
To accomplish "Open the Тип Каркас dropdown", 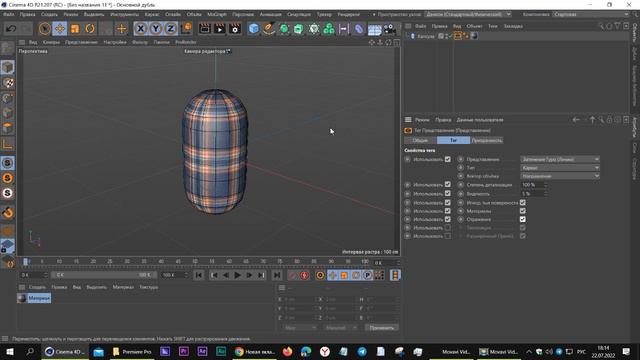I will [x=560, y=168].
